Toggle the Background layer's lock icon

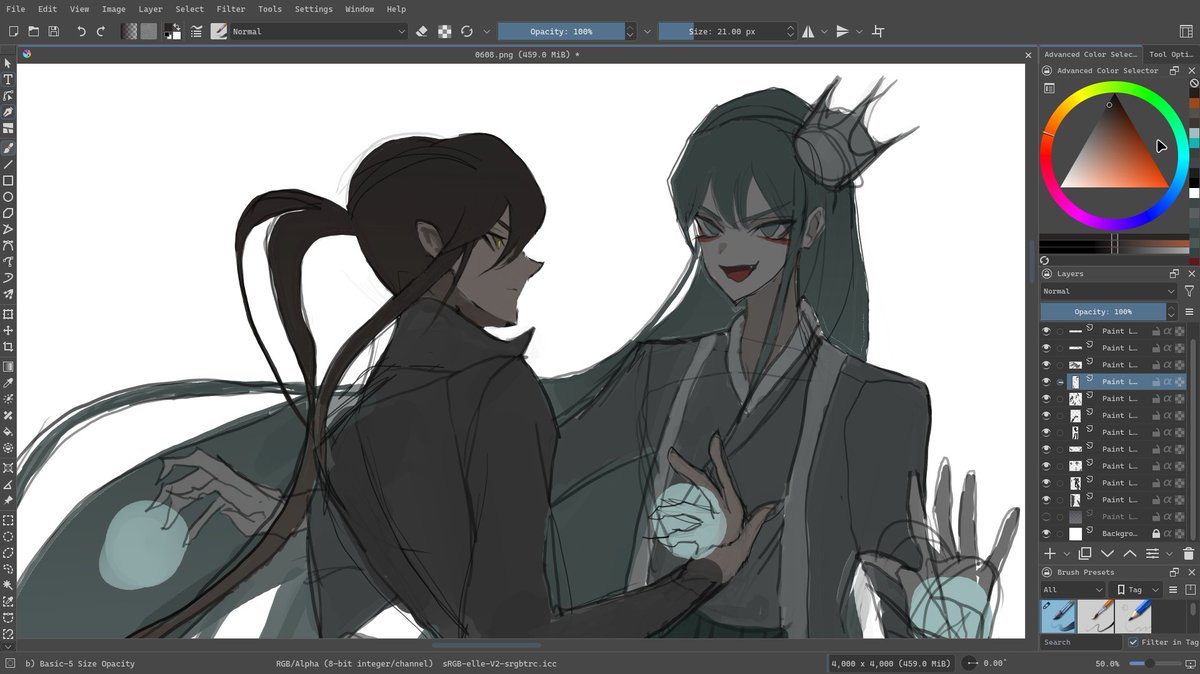coord(1156,534)
